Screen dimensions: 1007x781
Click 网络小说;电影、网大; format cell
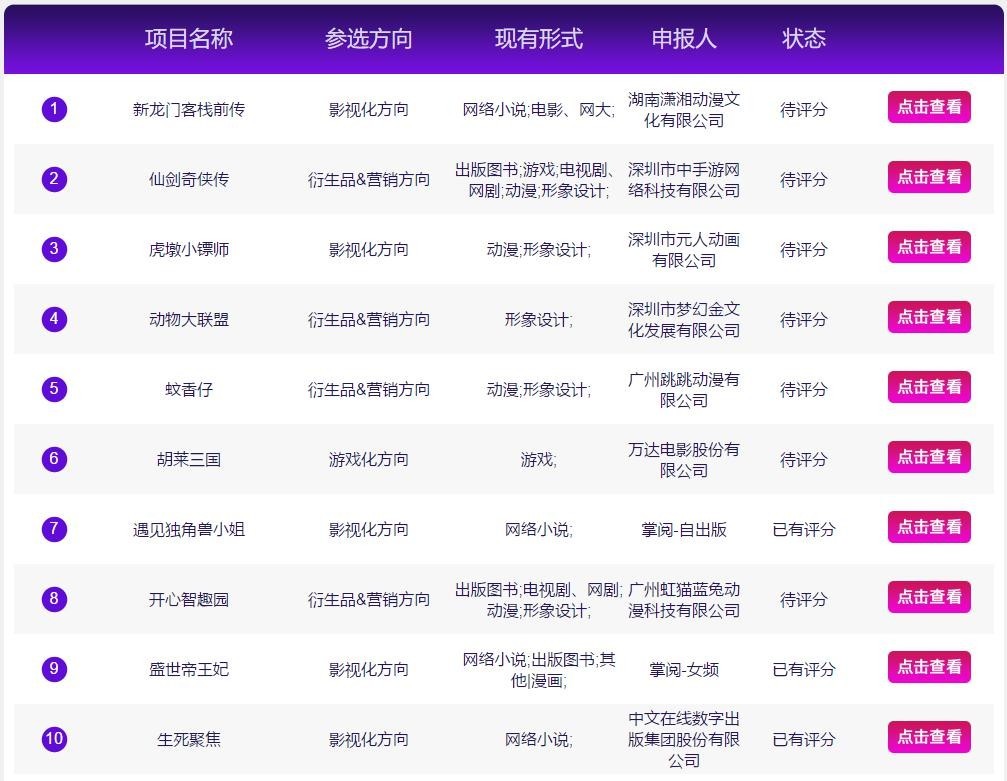539,110
